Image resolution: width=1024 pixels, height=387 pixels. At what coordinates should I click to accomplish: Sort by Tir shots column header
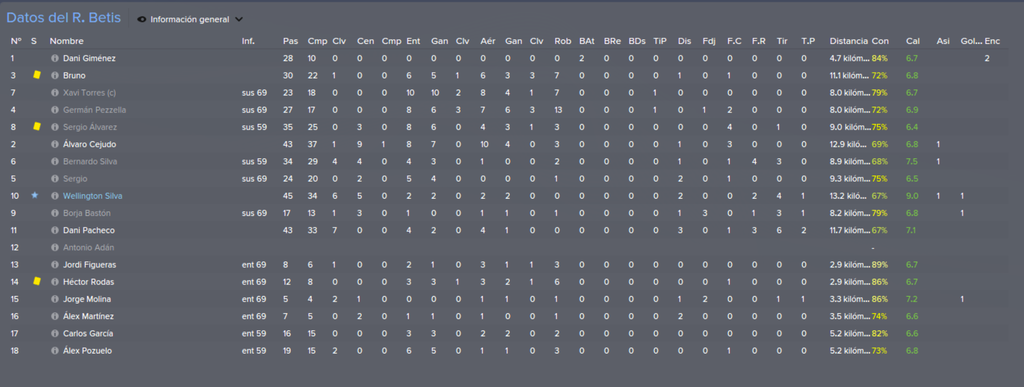782,41
